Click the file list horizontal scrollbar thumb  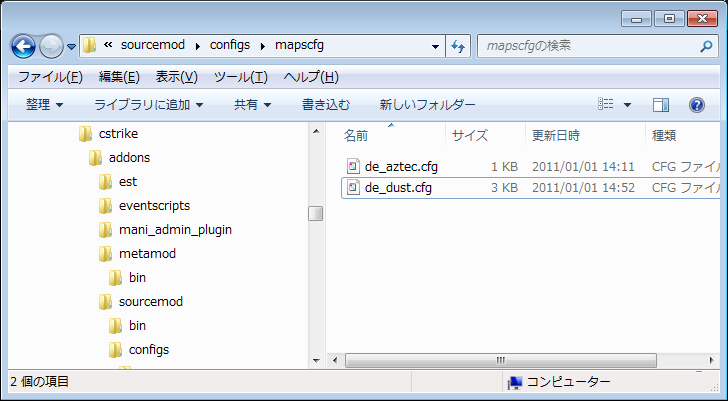(x=500, y=360)
